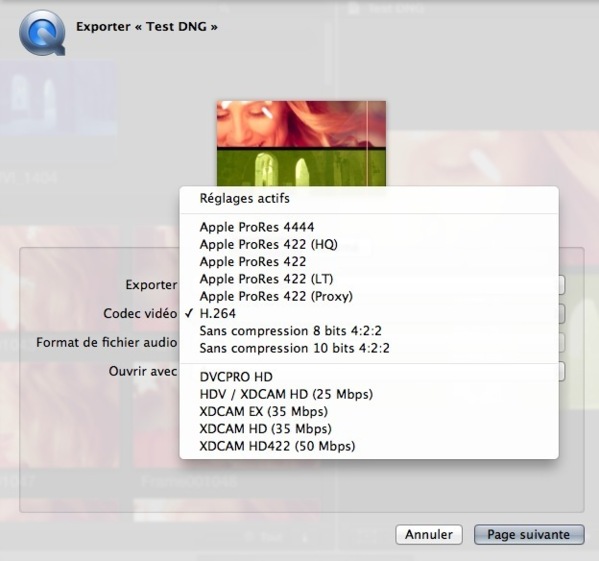Select DVCPRO HD codec
The width and height of the screenshot is (599, 561).
point(369,377)
